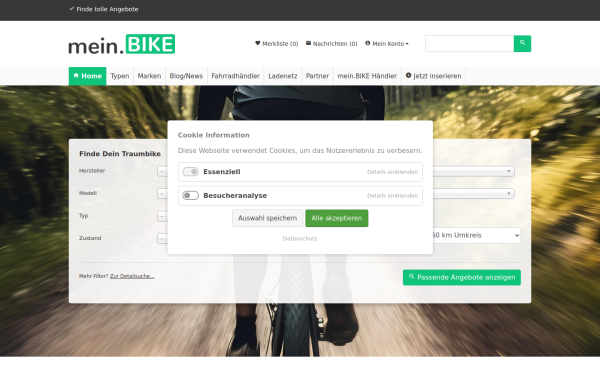The height and width of the screenshot is (375, 600).
Task: Open the Datenschutz link
Action: click(x=300, y=238)
